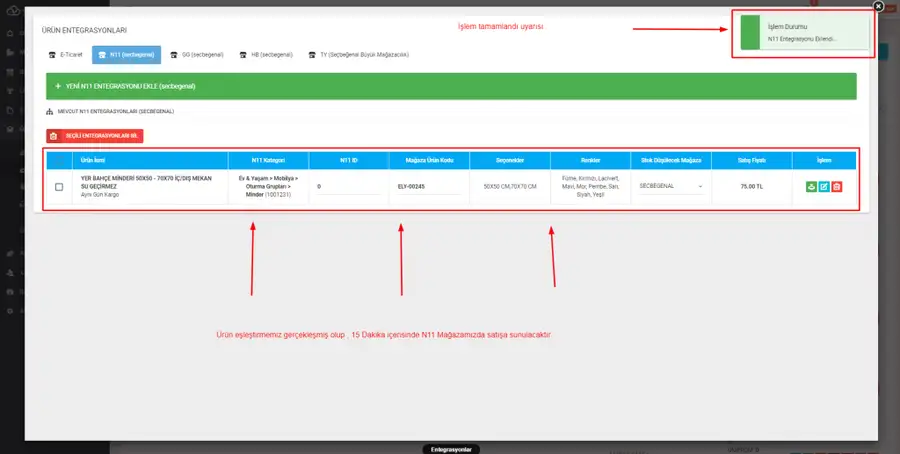Click the sitemap icon beside Mevcut N11 Entegrasyonları
900x454 pixels.
(x=49, y=111)
